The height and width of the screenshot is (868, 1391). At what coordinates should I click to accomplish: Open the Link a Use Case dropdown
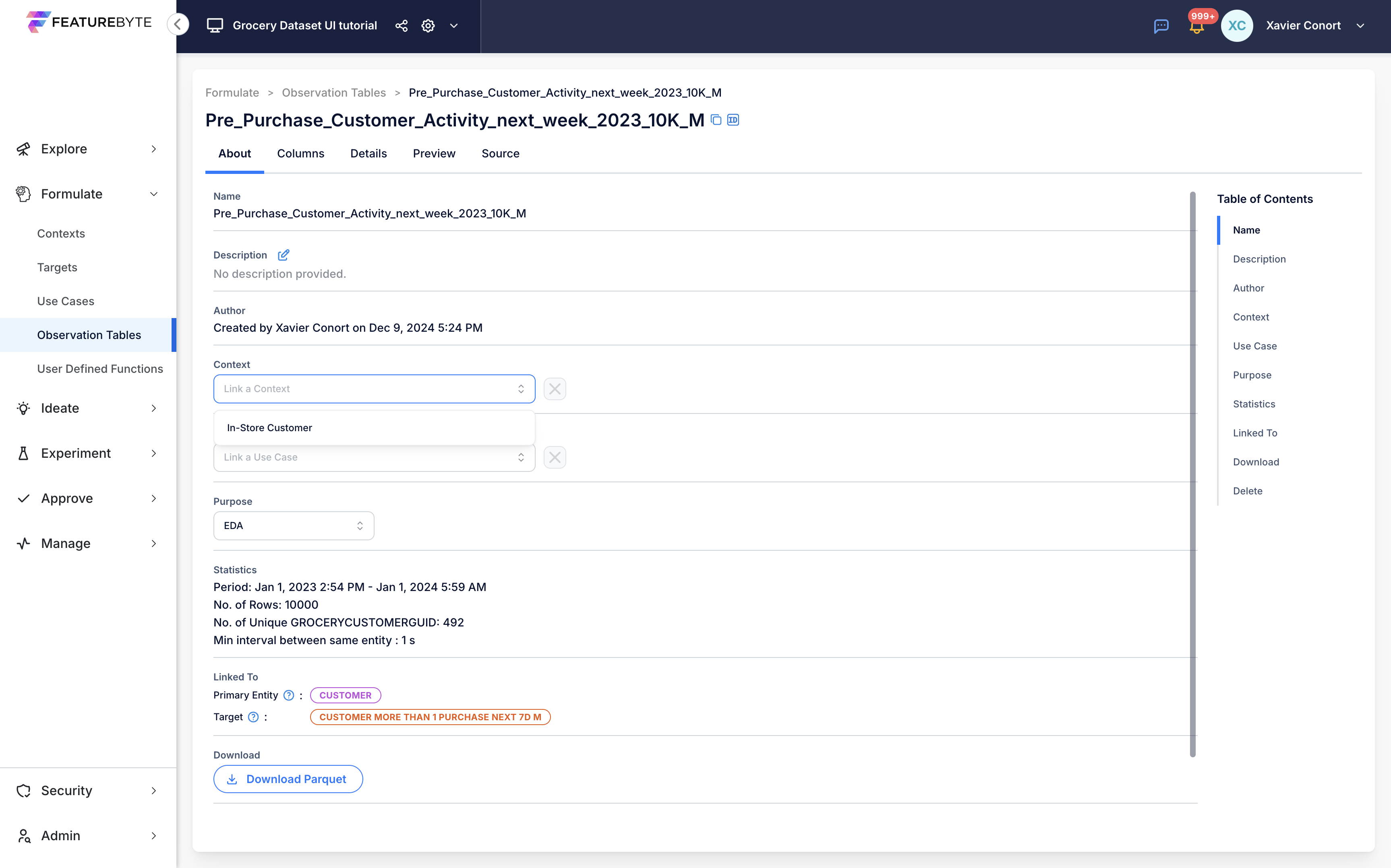[x=374, y=457]
